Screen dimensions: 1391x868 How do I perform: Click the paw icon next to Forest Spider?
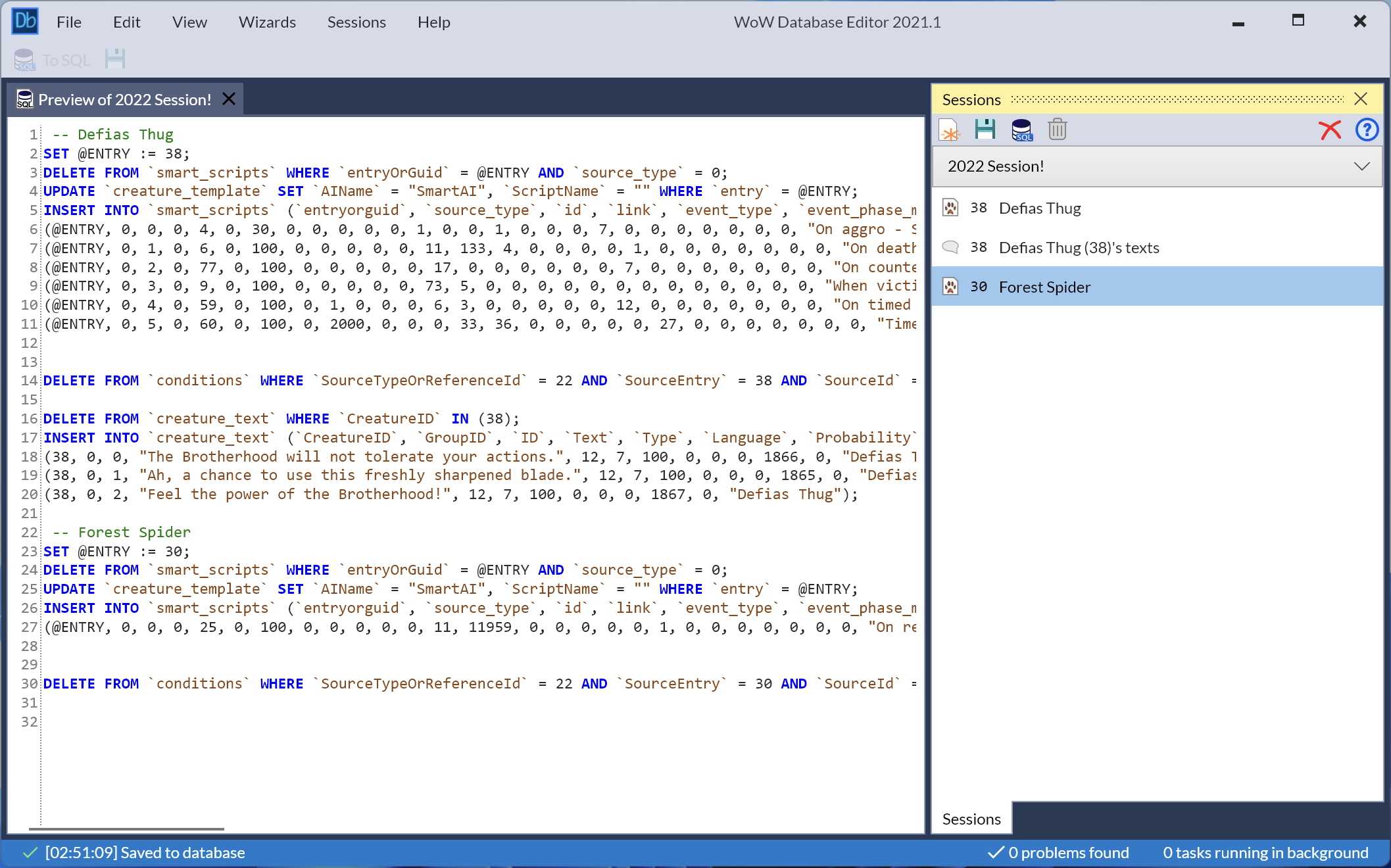click(950, 286)
